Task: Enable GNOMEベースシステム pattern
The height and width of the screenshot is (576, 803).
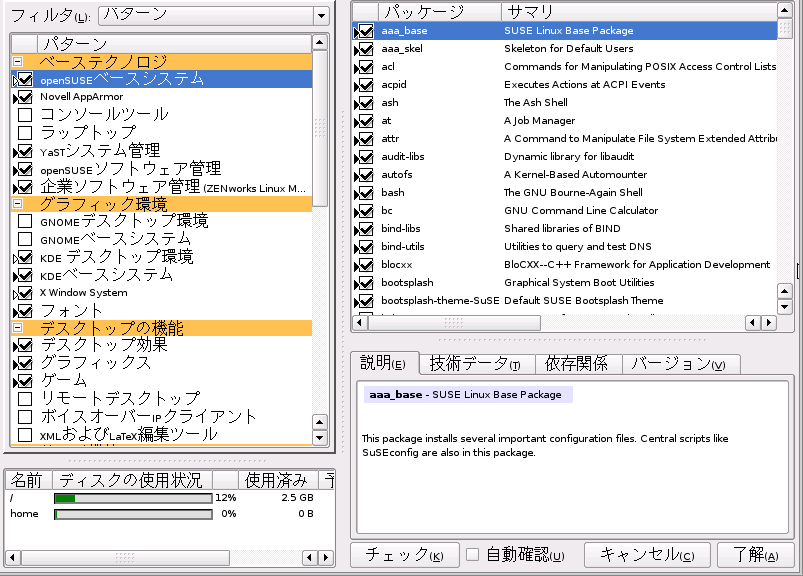Action: [x=25, y=239]
